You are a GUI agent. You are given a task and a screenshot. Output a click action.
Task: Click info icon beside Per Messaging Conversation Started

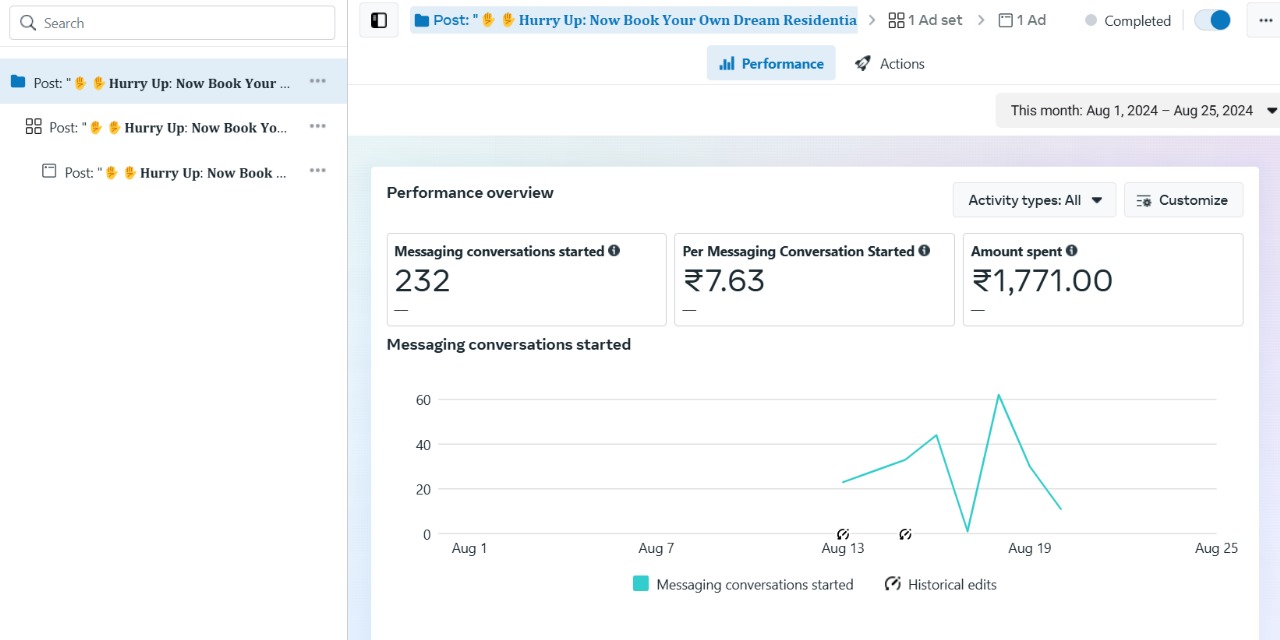click(924, 251)
